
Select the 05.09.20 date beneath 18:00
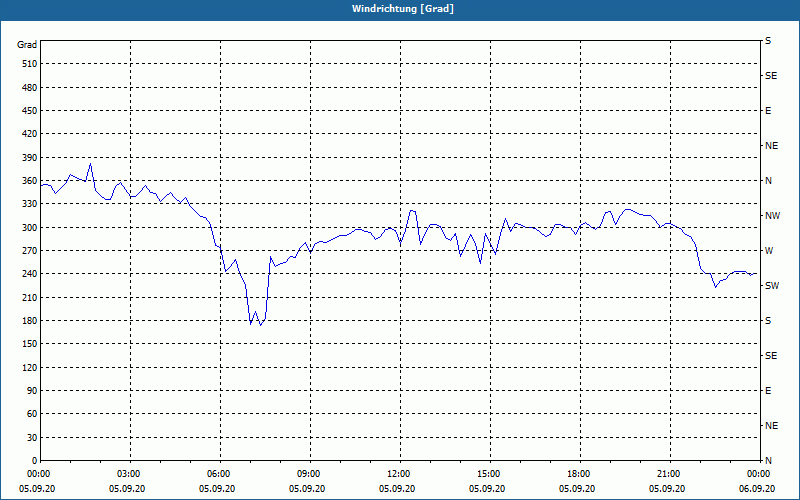click(x=577, y=489)
